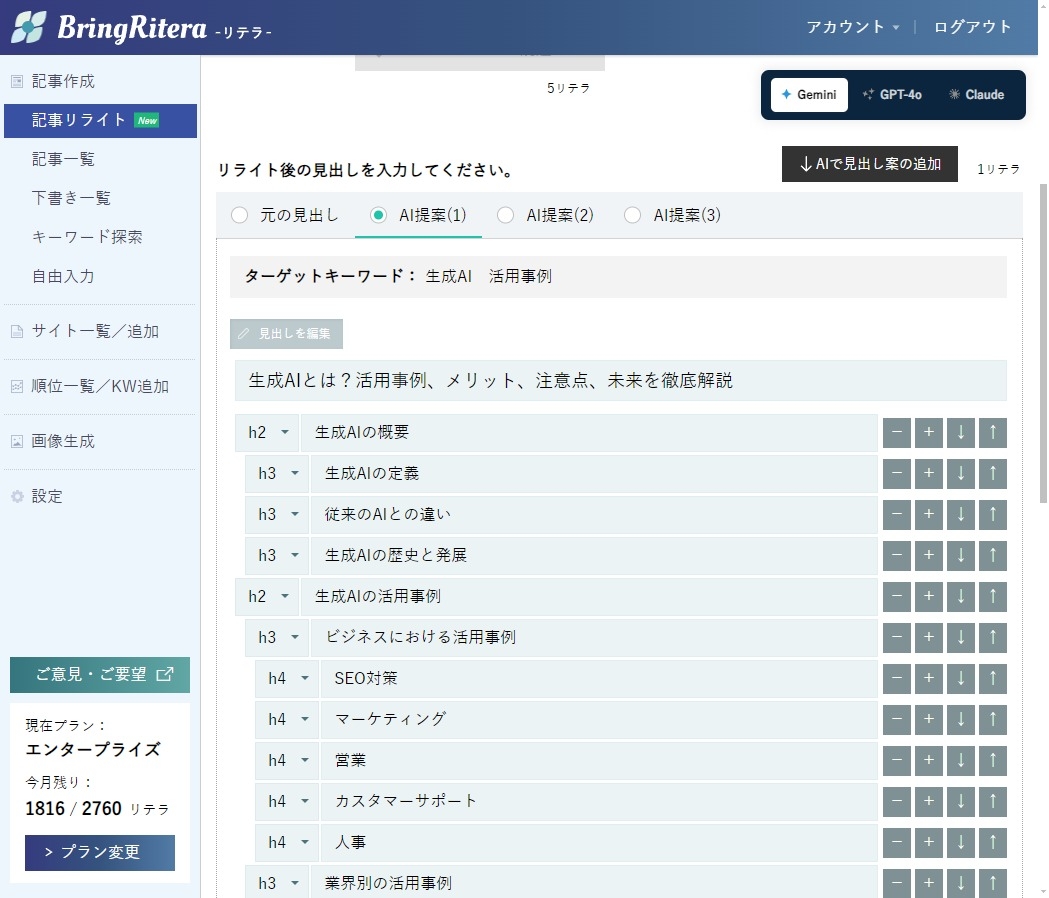Open 記事一覧 in the sidebar
The height and width of the screenshot is (898, 1049).
click(64, 159)
